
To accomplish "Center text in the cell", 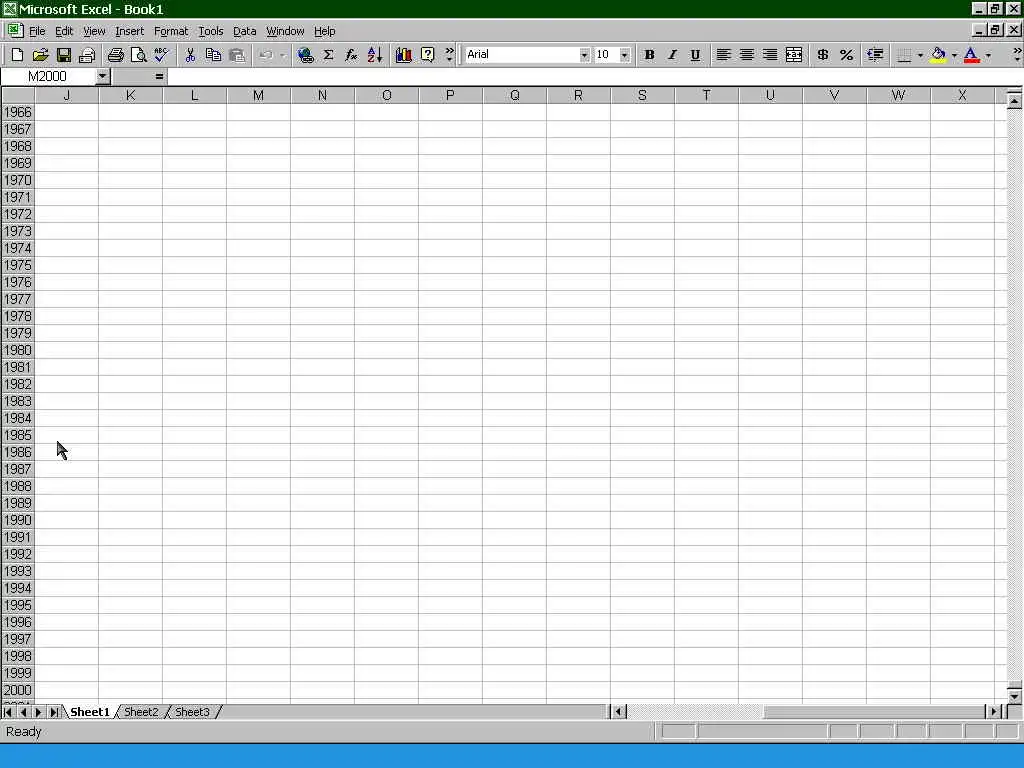I will [746, 55].
